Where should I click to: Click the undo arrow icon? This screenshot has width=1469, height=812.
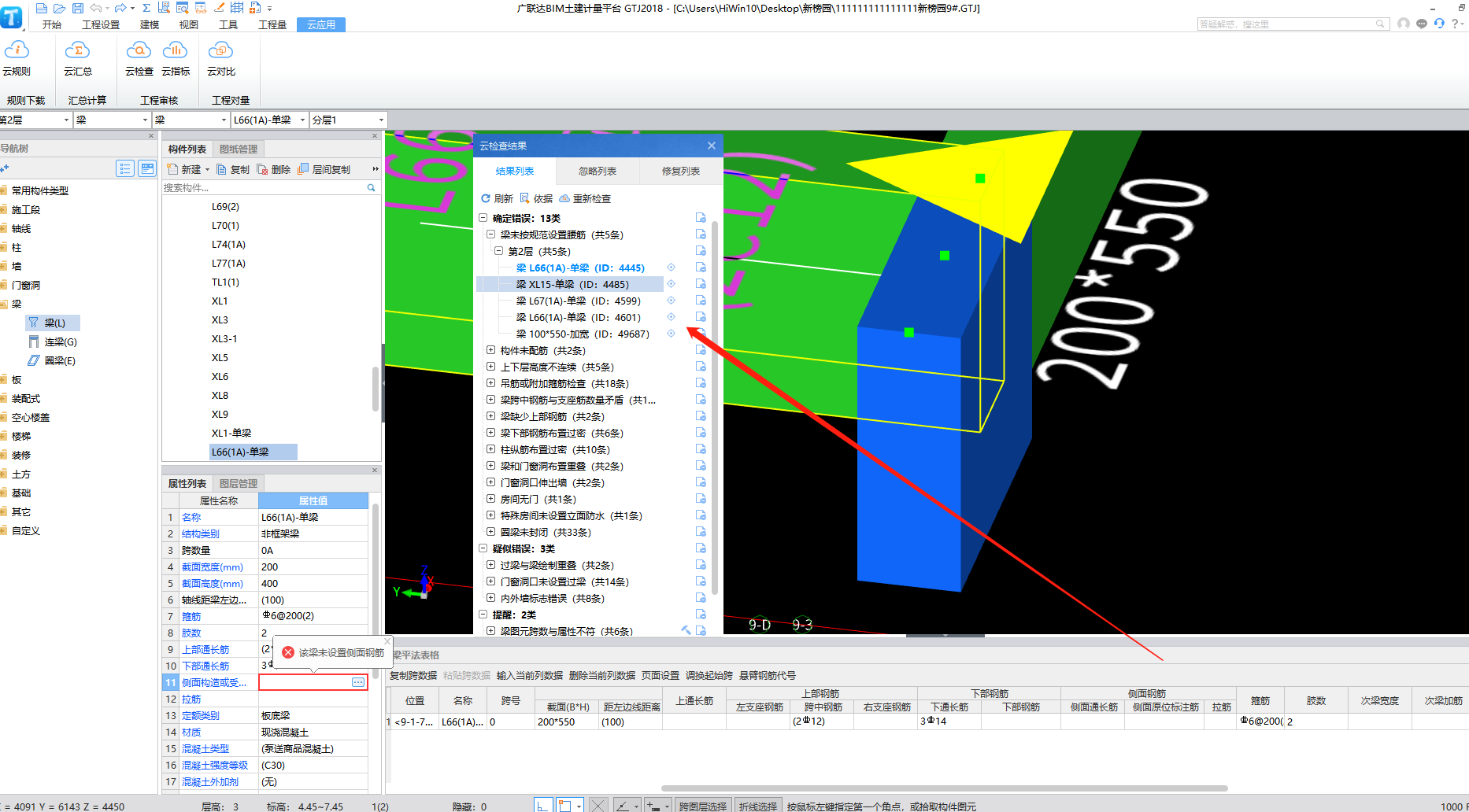pos(95,8)
